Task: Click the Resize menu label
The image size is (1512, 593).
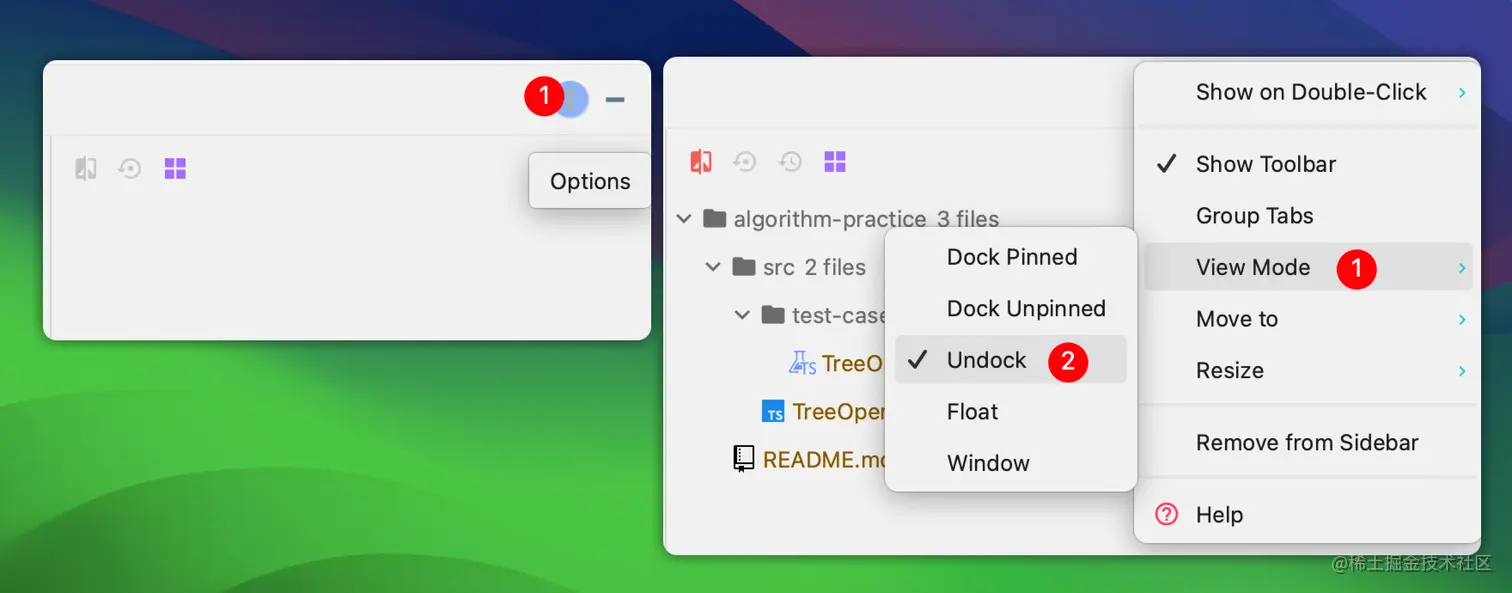Action: [1230, 371]
